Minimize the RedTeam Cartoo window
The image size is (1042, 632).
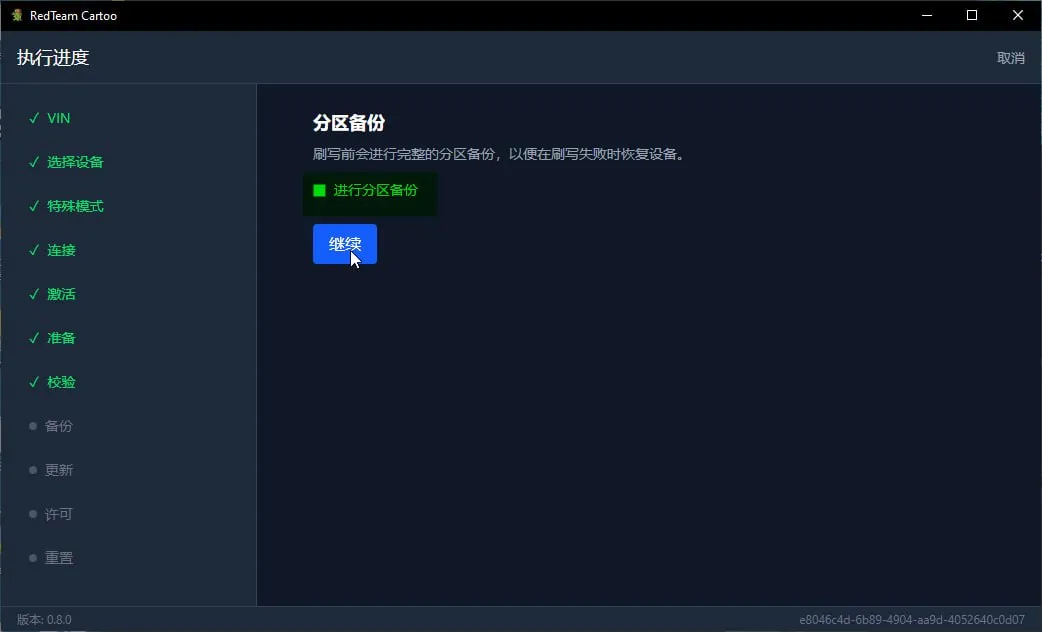coord(927,15)
